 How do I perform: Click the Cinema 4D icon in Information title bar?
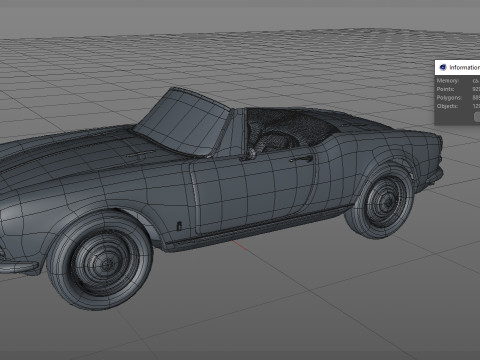click(443, 67)
